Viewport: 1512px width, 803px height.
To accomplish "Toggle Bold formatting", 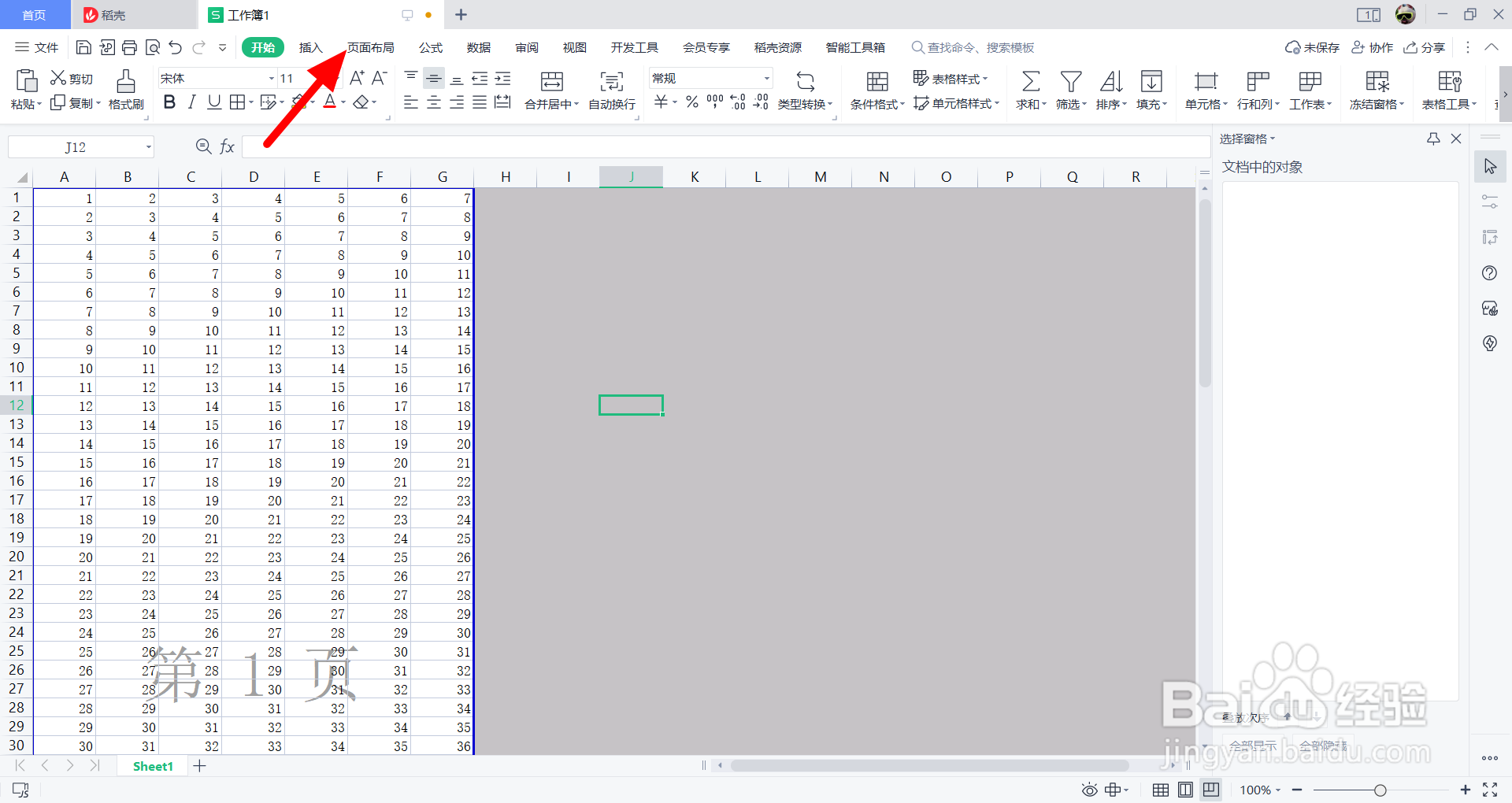I will click(x=169, y=102).
